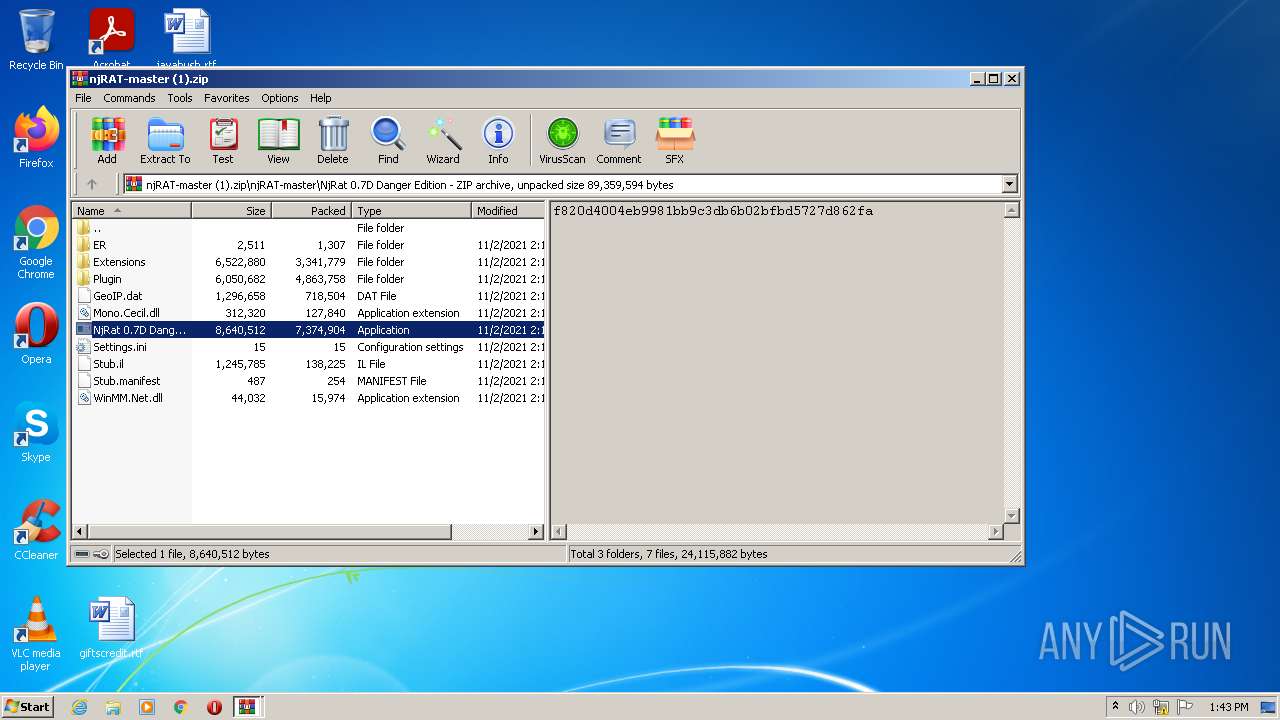The image size is (1280, 720).
Task: Run VirusScan from toolbar
Action: (562, 140)
